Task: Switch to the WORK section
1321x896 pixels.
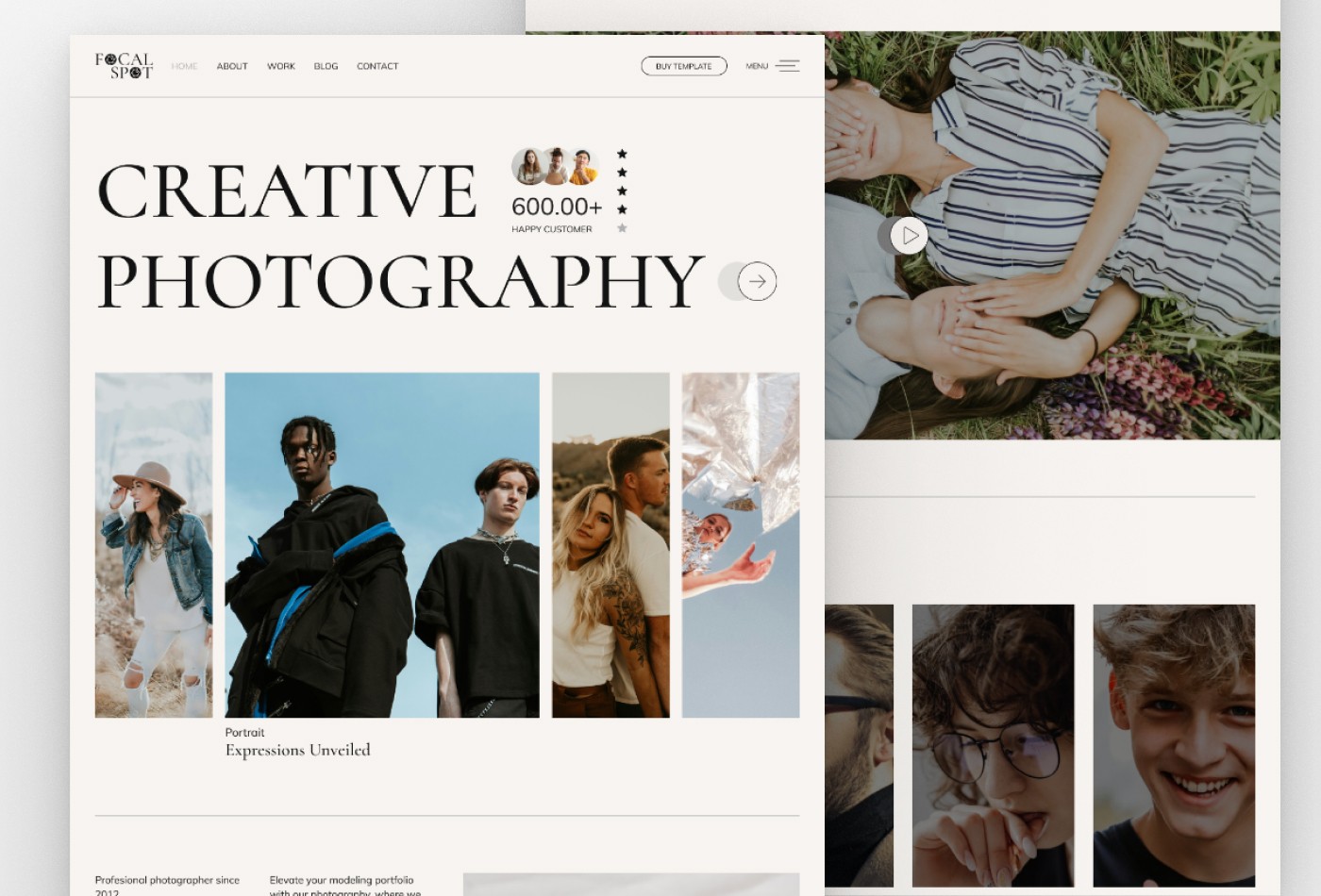Action: [281, 66]
